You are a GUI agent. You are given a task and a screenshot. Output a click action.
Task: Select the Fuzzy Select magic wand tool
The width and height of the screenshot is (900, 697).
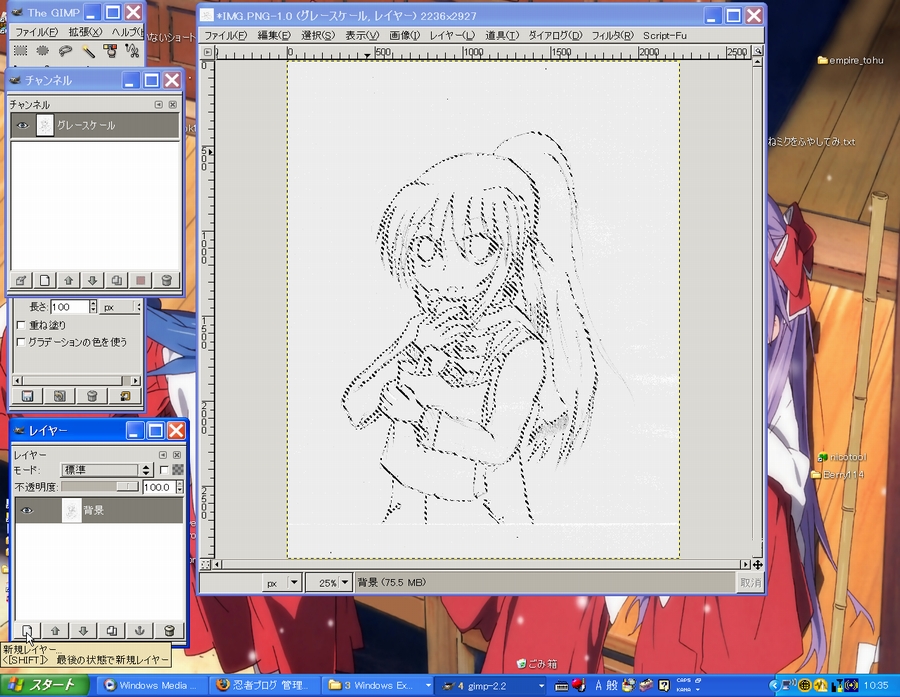coord(88,51)
